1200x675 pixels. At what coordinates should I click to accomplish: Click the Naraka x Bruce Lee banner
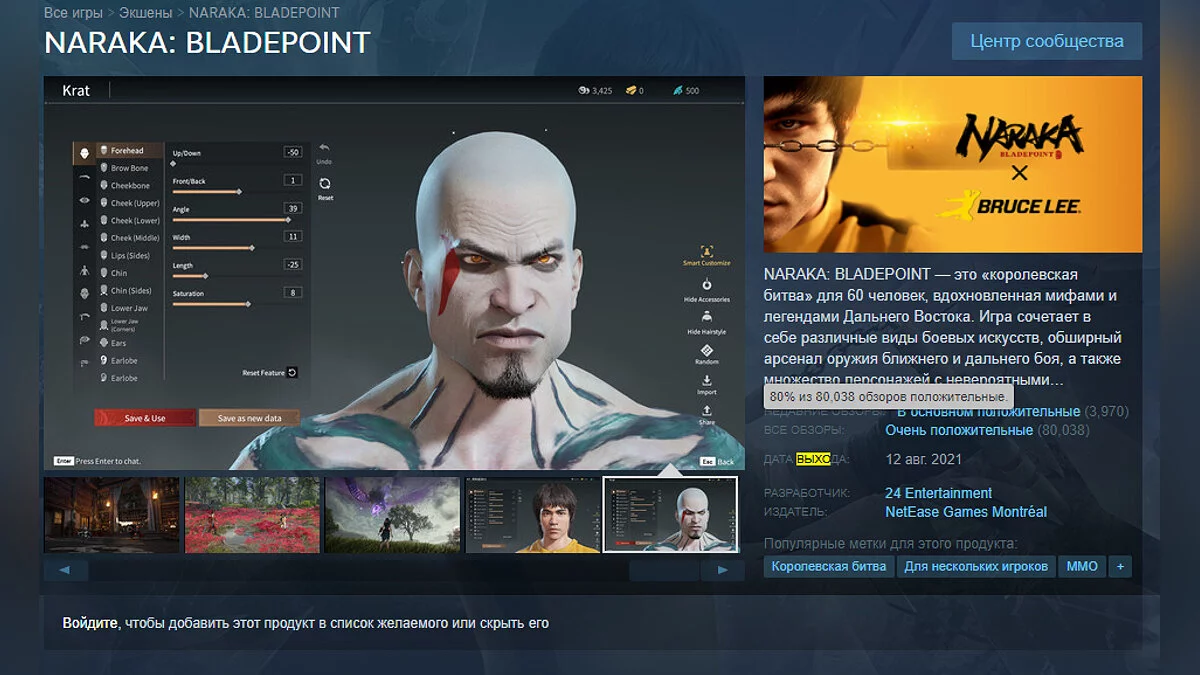point(953,164)
